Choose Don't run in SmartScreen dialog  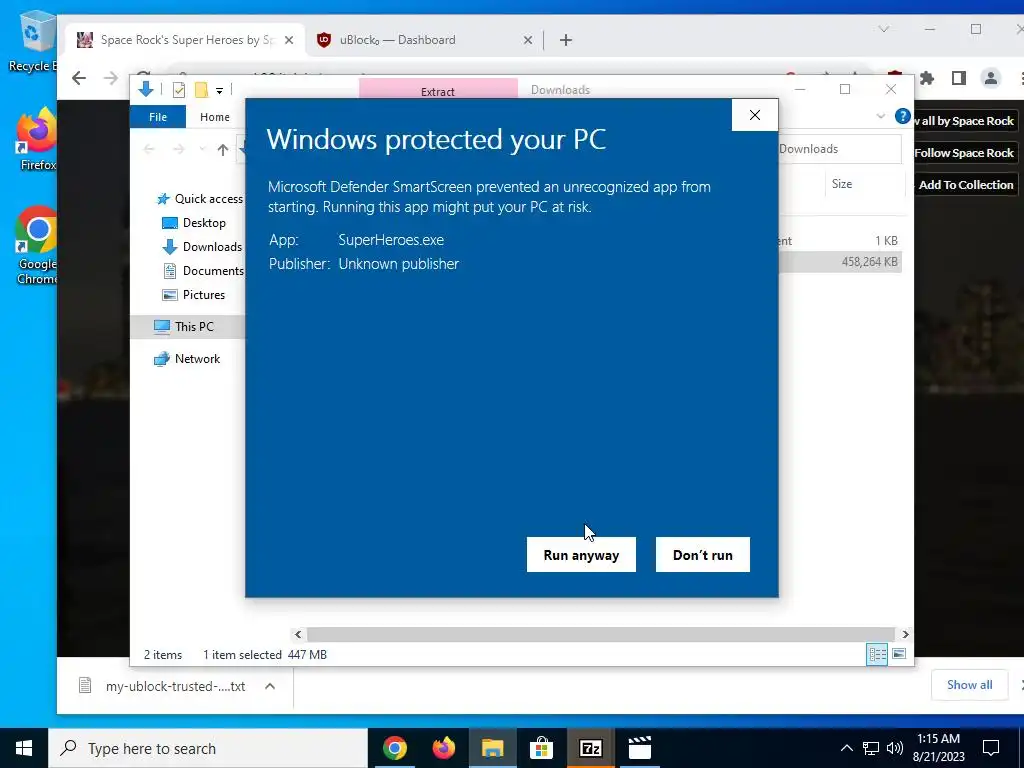tap(703, 554)
